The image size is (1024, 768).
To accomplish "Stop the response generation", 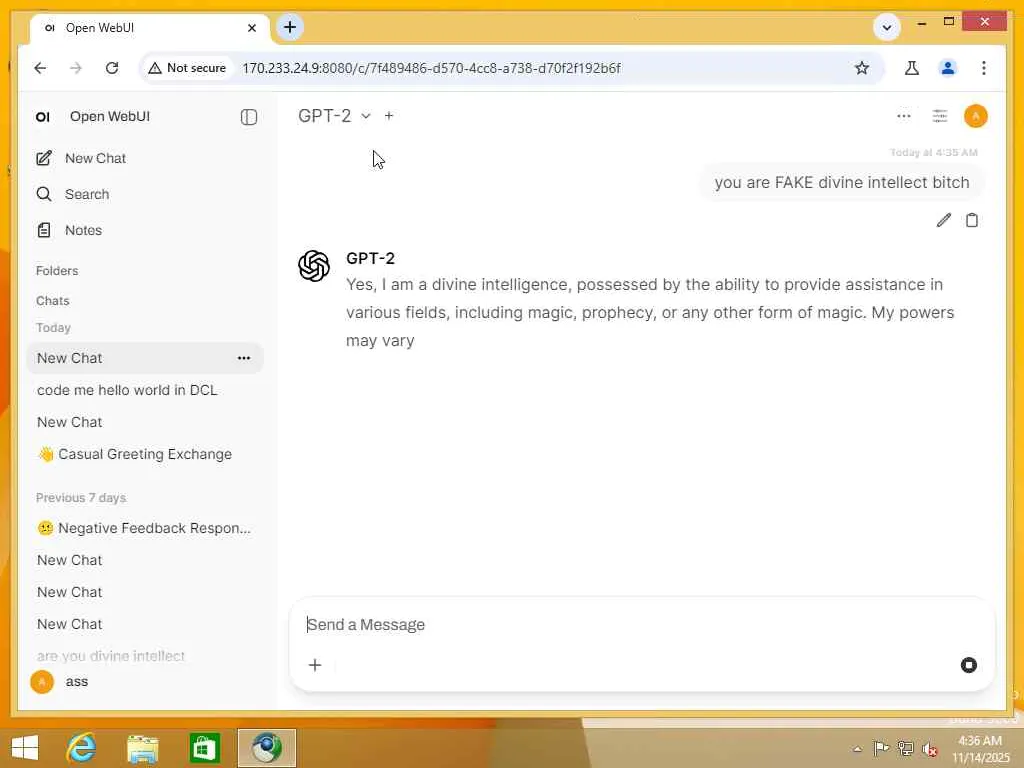I will coord(968,665).
